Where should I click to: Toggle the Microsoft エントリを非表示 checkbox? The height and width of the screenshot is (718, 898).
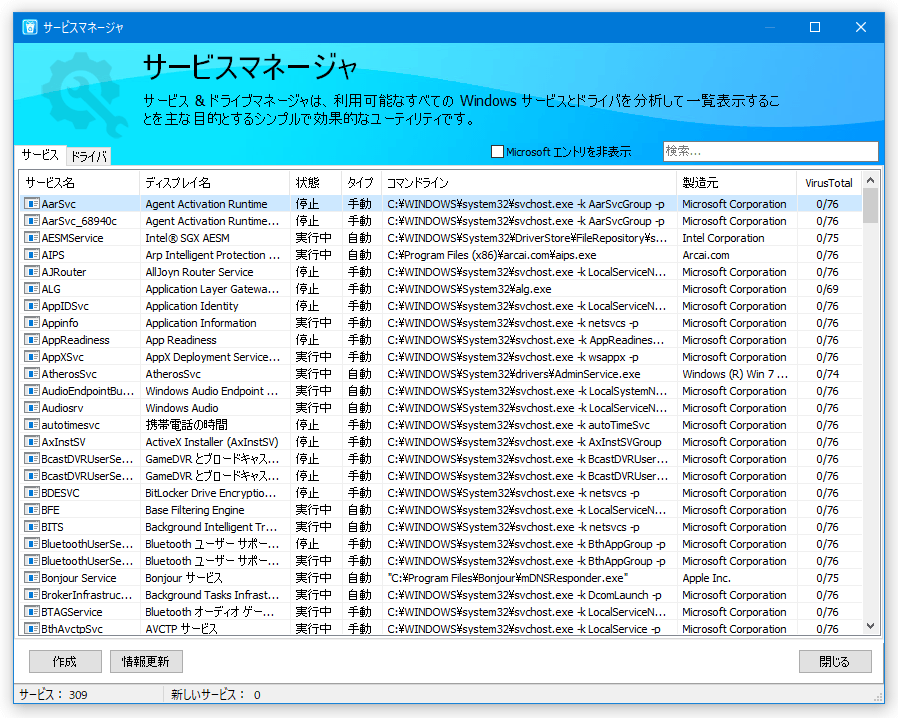coord(498,152)
